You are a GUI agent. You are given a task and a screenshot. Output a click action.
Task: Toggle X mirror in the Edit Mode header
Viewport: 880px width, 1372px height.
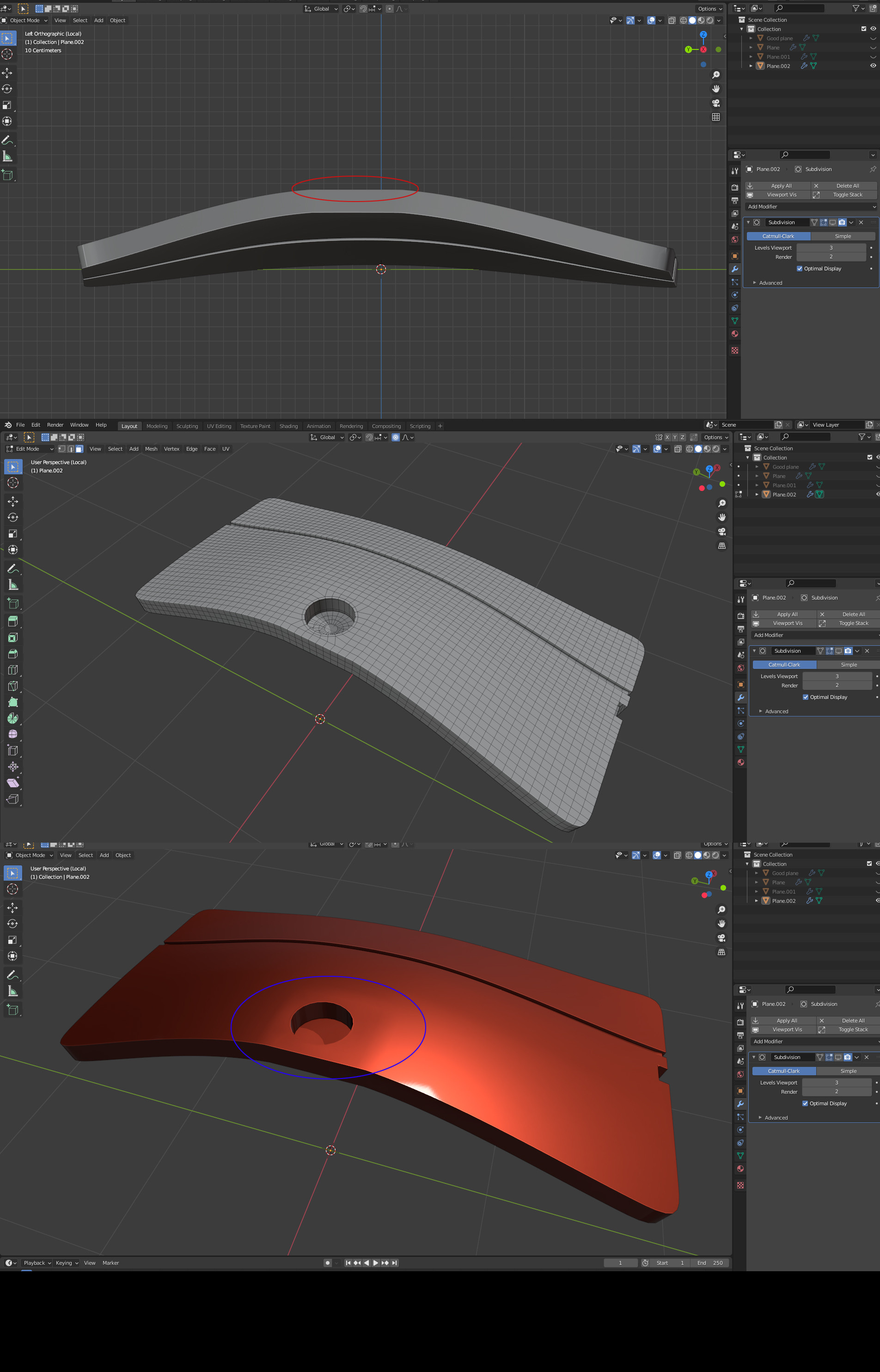667,437
